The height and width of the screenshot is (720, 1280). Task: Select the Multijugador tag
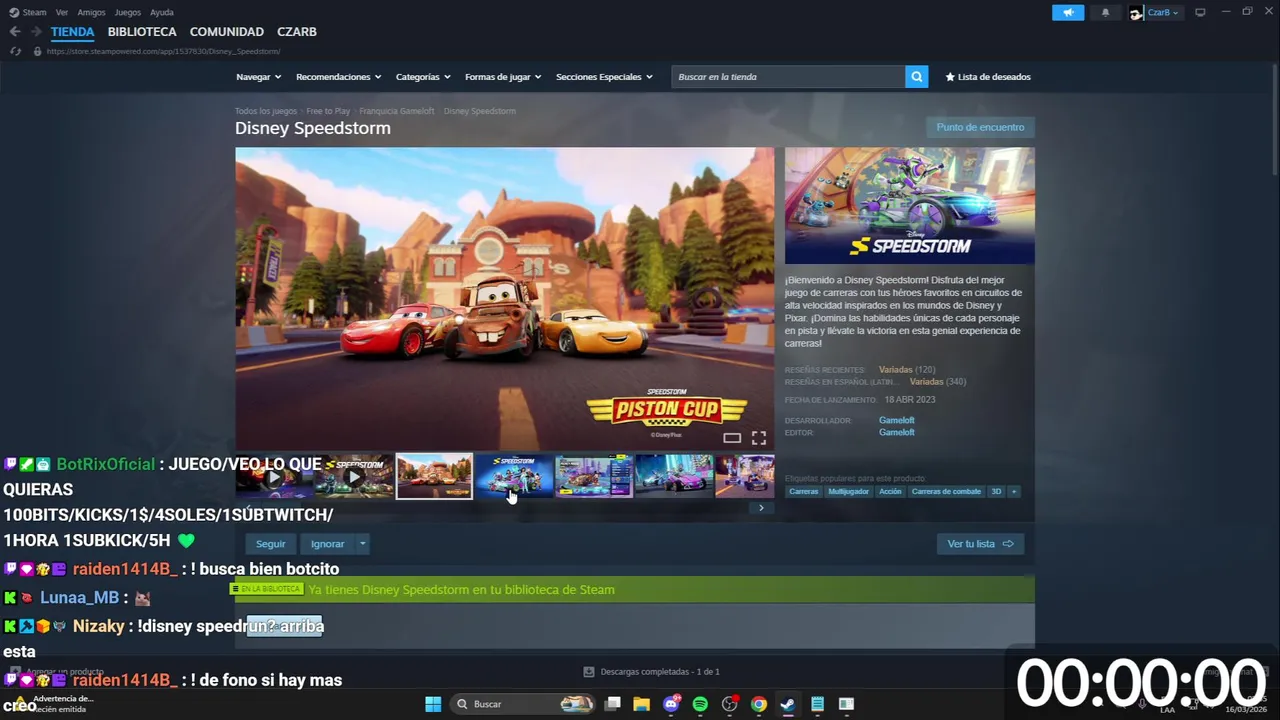[848, 492]
